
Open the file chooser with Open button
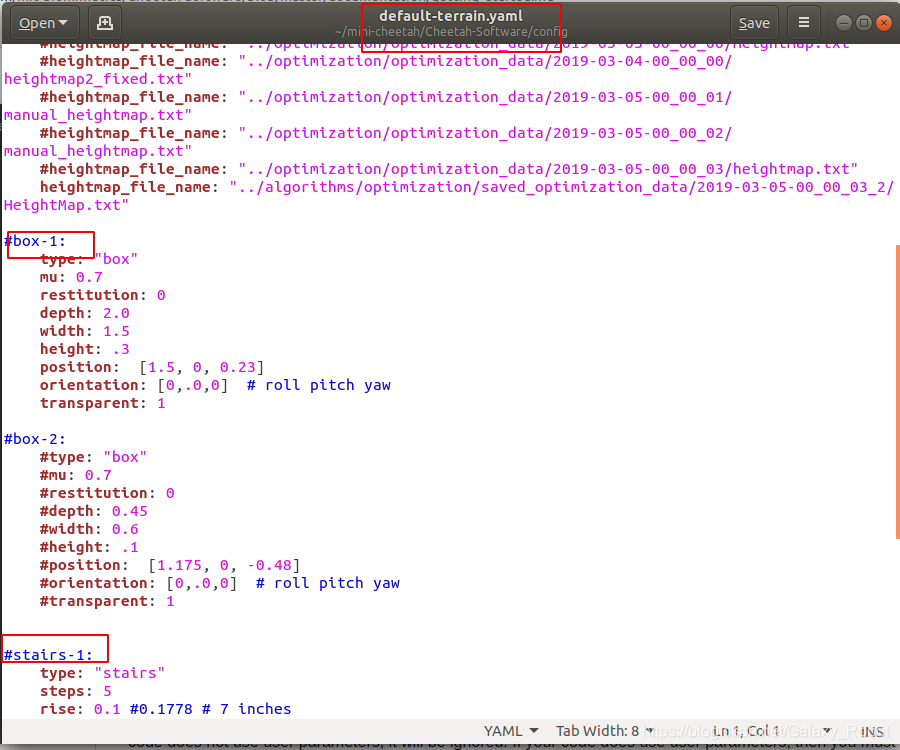pyautogui.click(x=43, y=23)
